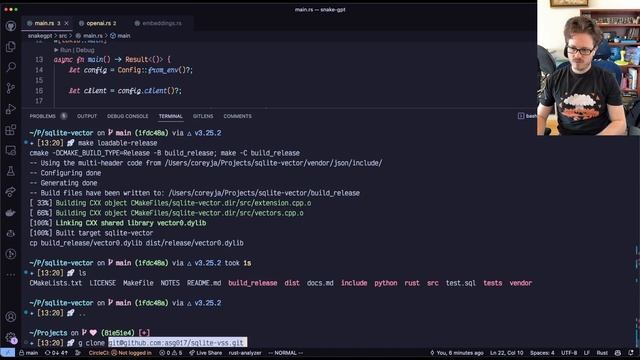Image resolution: width=640 pixels, height=360 pixels.
Task: Open the Comments panel tab
Action: pyautogui.click(x=237, y=116)
